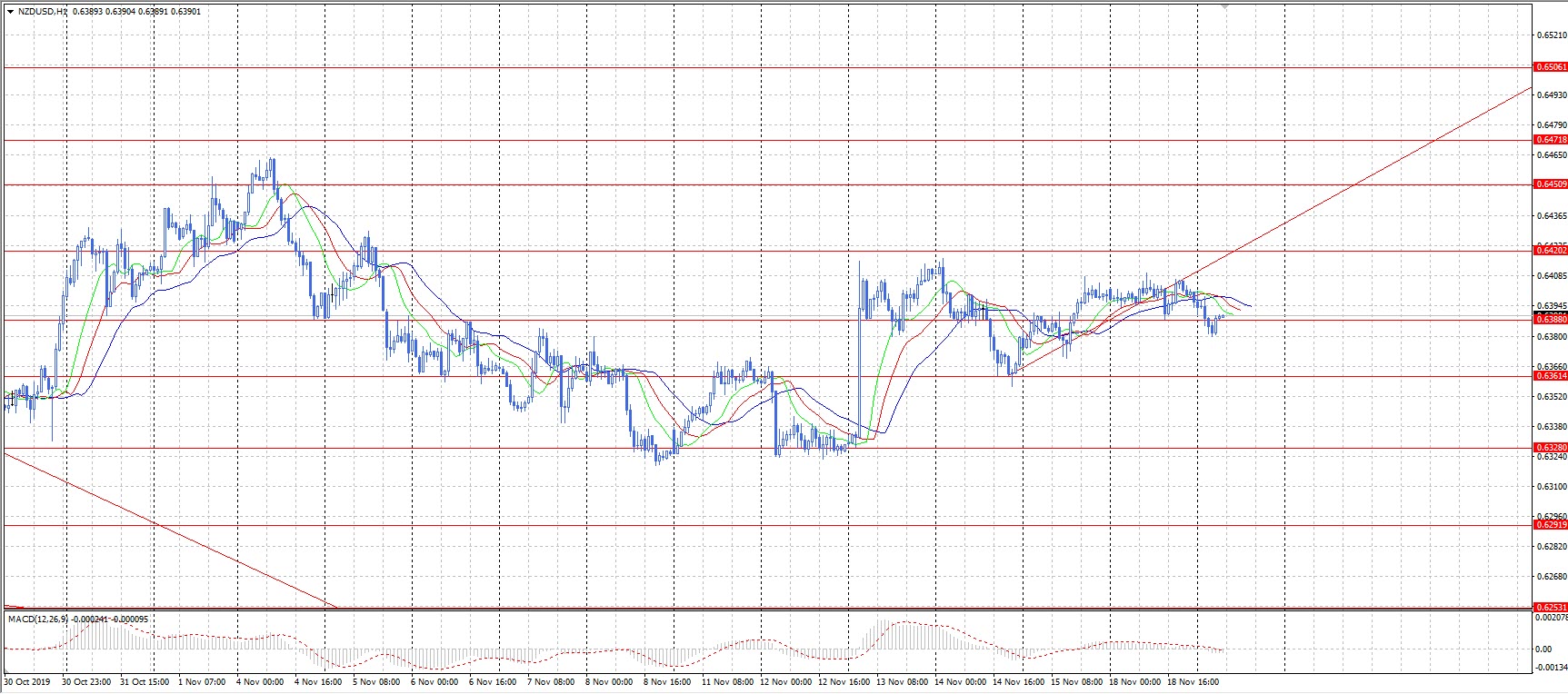
Task: Click the 0.64650 price scale value
Action: [x=1552, y=154]
